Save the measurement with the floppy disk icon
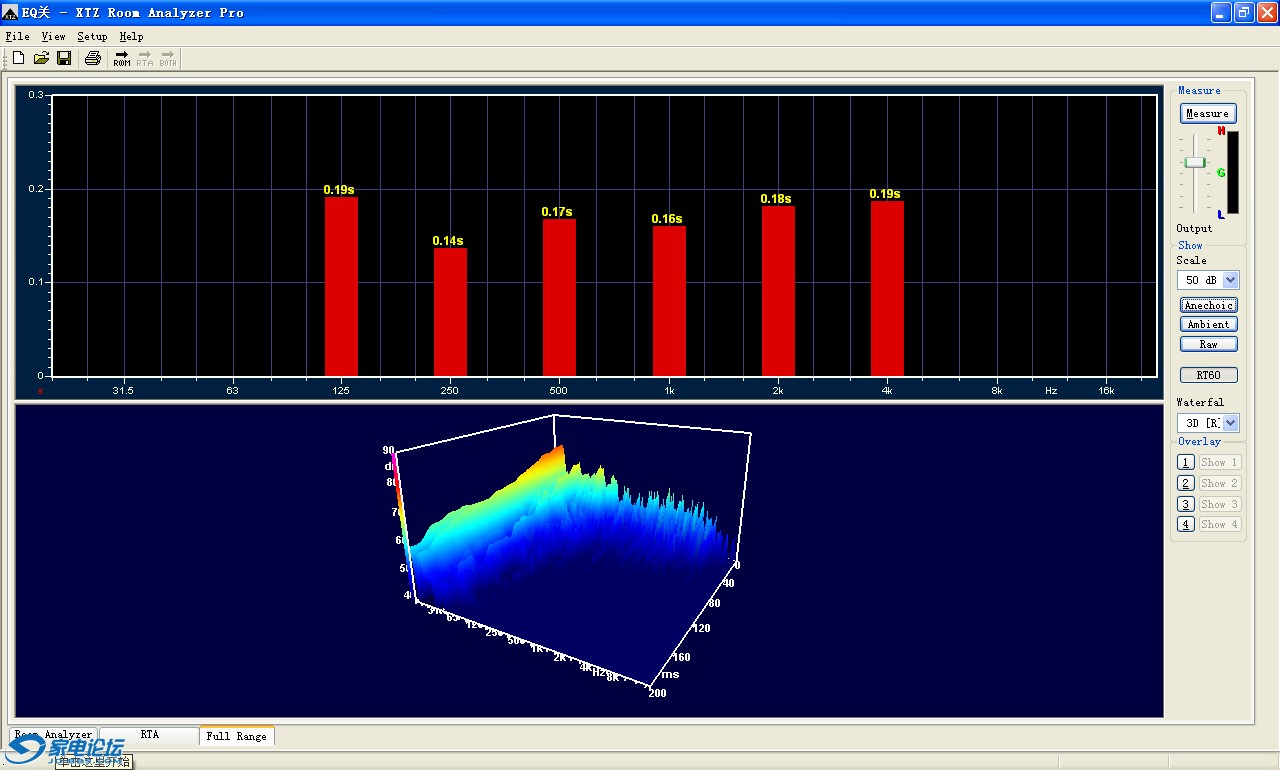This screenshot has height=770, width=1280. tap(64, 58)
